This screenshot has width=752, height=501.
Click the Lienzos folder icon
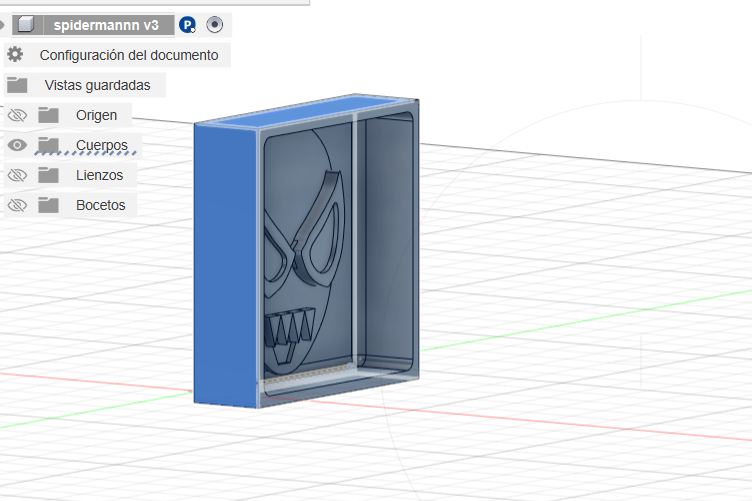[48, 175]
